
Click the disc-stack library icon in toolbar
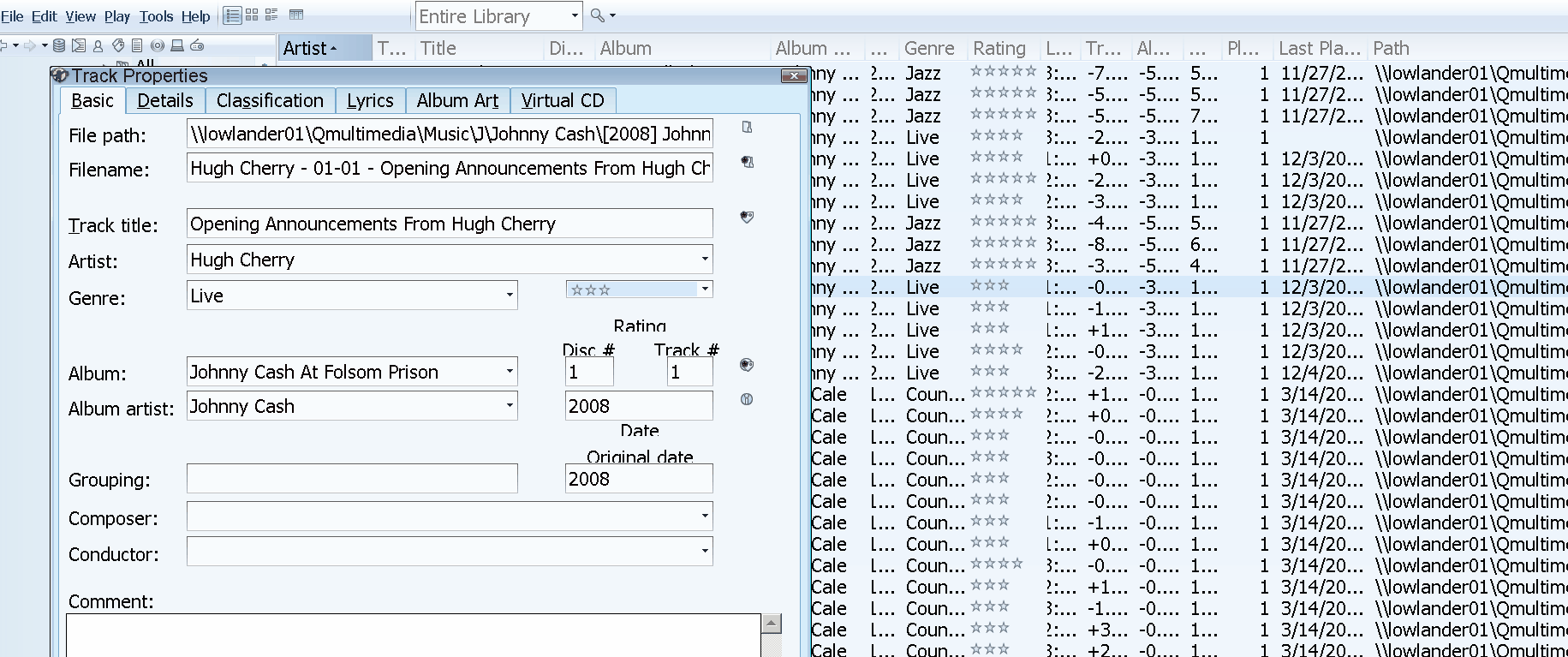click(59, 45)
